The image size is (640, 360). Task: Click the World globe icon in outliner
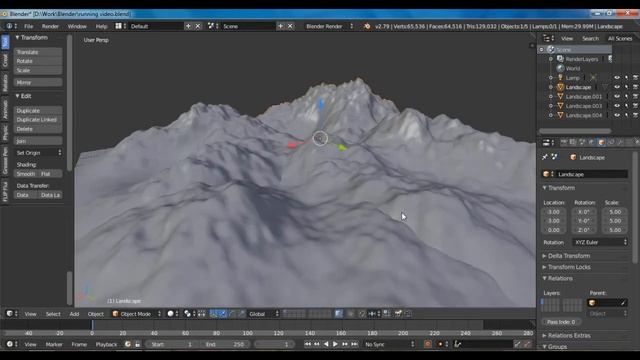tap(560, 68)
